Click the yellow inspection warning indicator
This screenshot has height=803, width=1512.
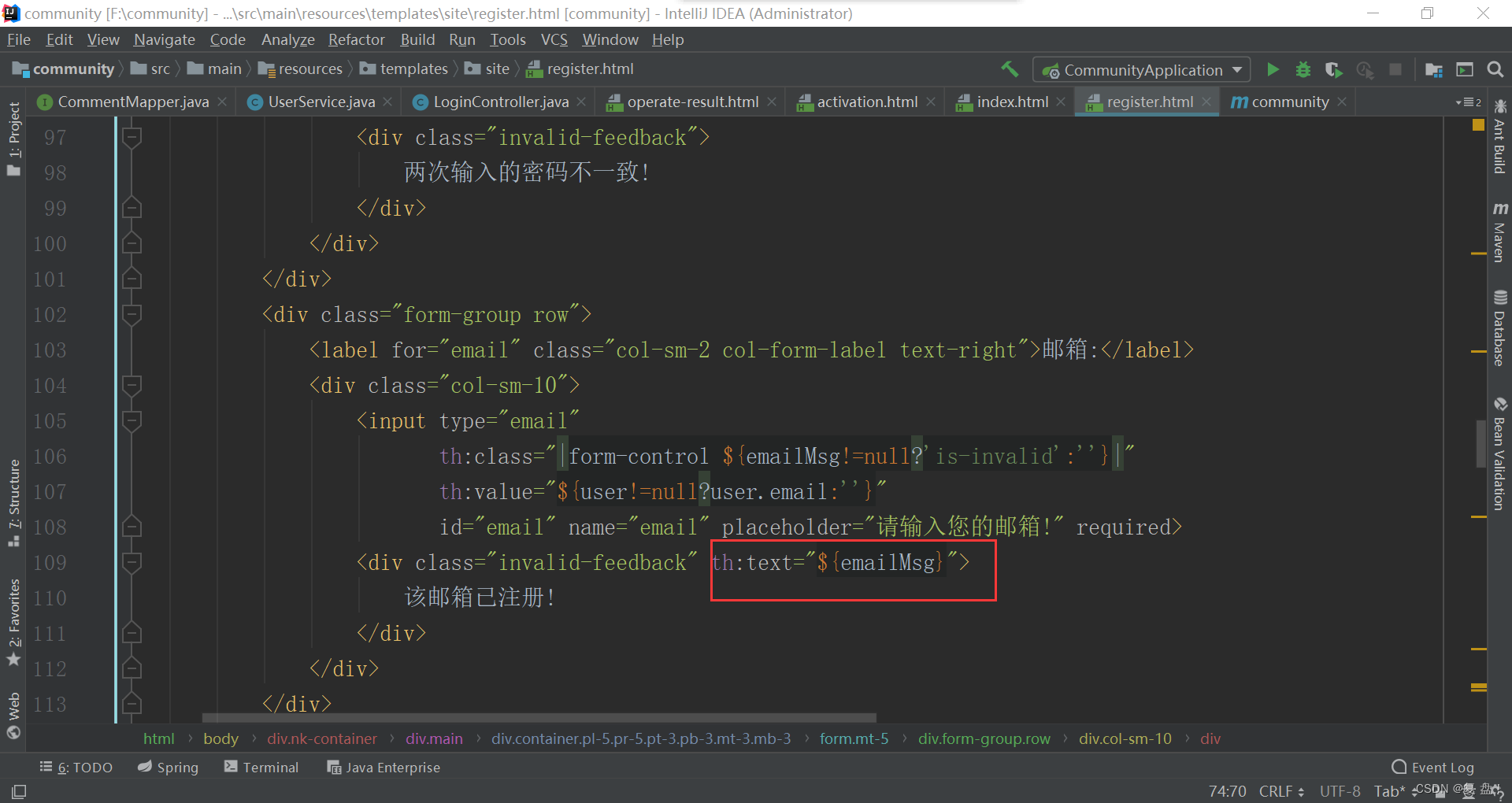(1478, 125)
